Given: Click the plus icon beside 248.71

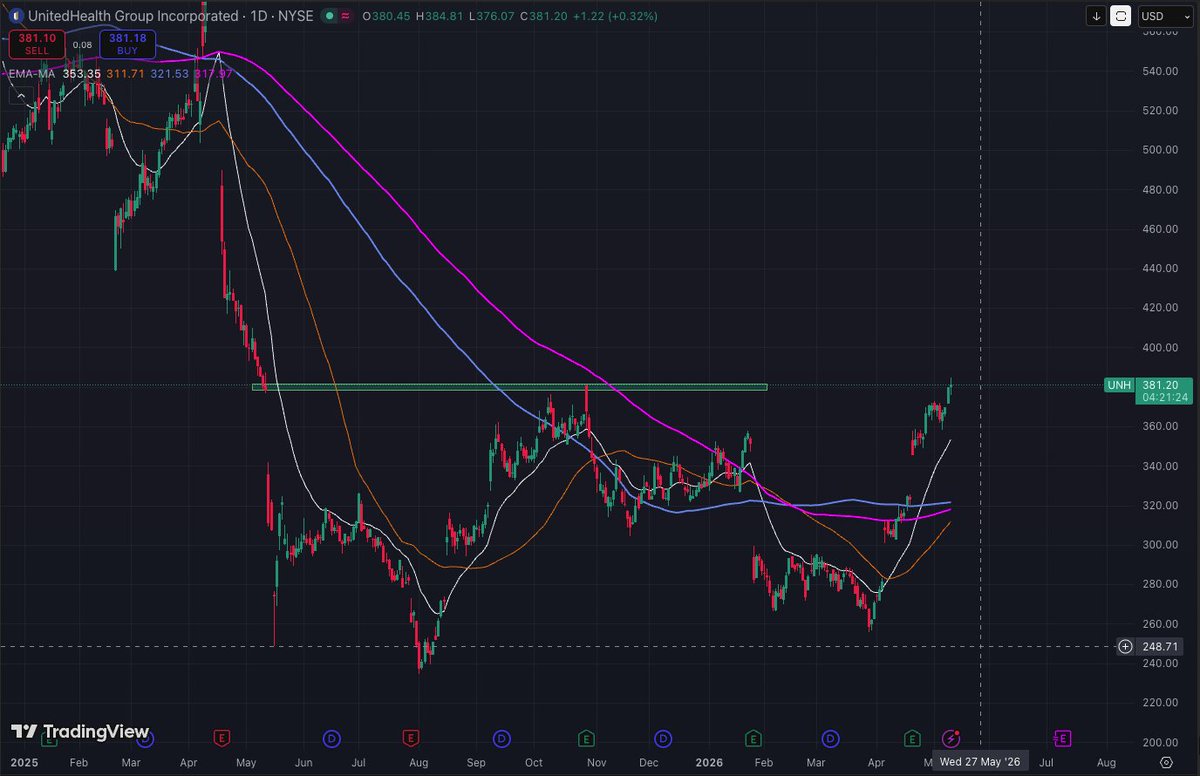Looking at the screenshot, I should [1125, 646].
